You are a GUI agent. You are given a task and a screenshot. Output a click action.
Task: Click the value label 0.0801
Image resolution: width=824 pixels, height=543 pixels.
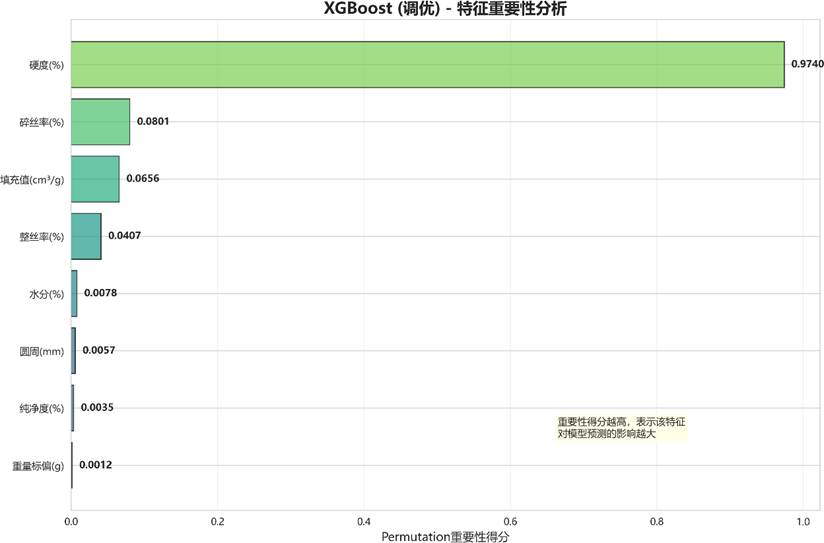click(x=153, y=121)
